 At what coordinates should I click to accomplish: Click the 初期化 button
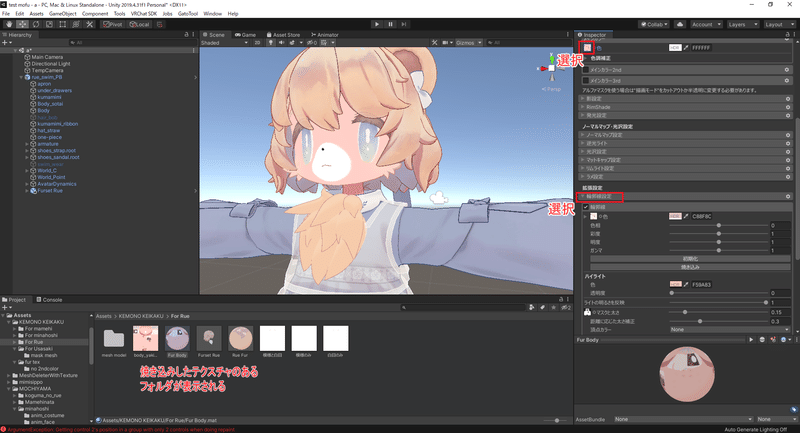tap(690, 259)
